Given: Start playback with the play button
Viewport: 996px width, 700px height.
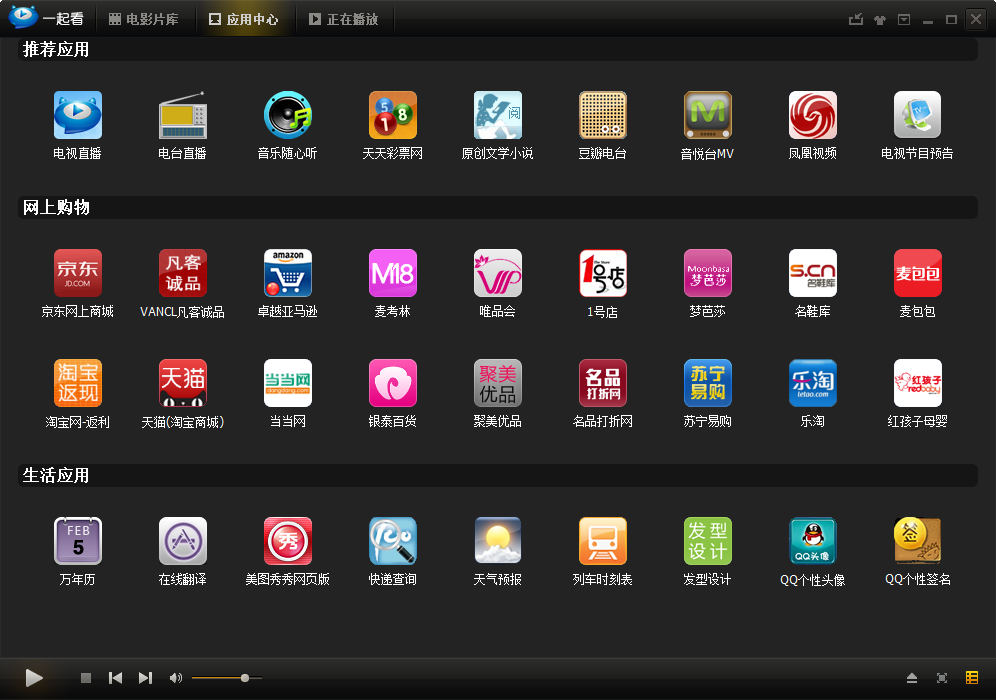Looking at the screenshot, I should [34, 678].
